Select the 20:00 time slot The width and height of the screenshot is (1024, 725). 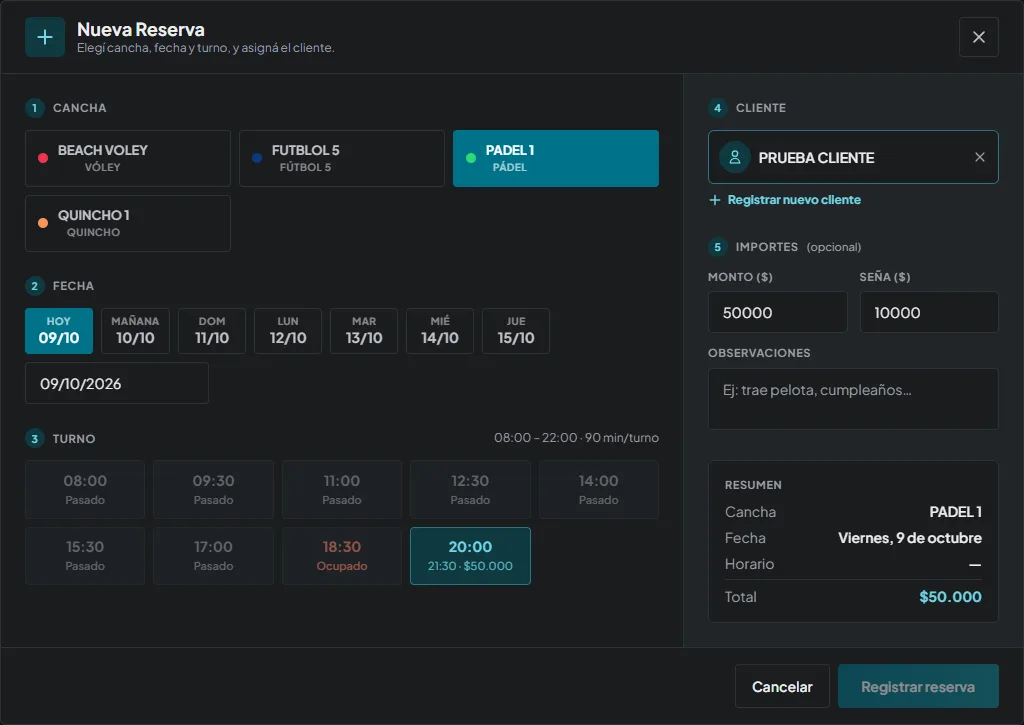pyautogui.click(x=470, y=556)
